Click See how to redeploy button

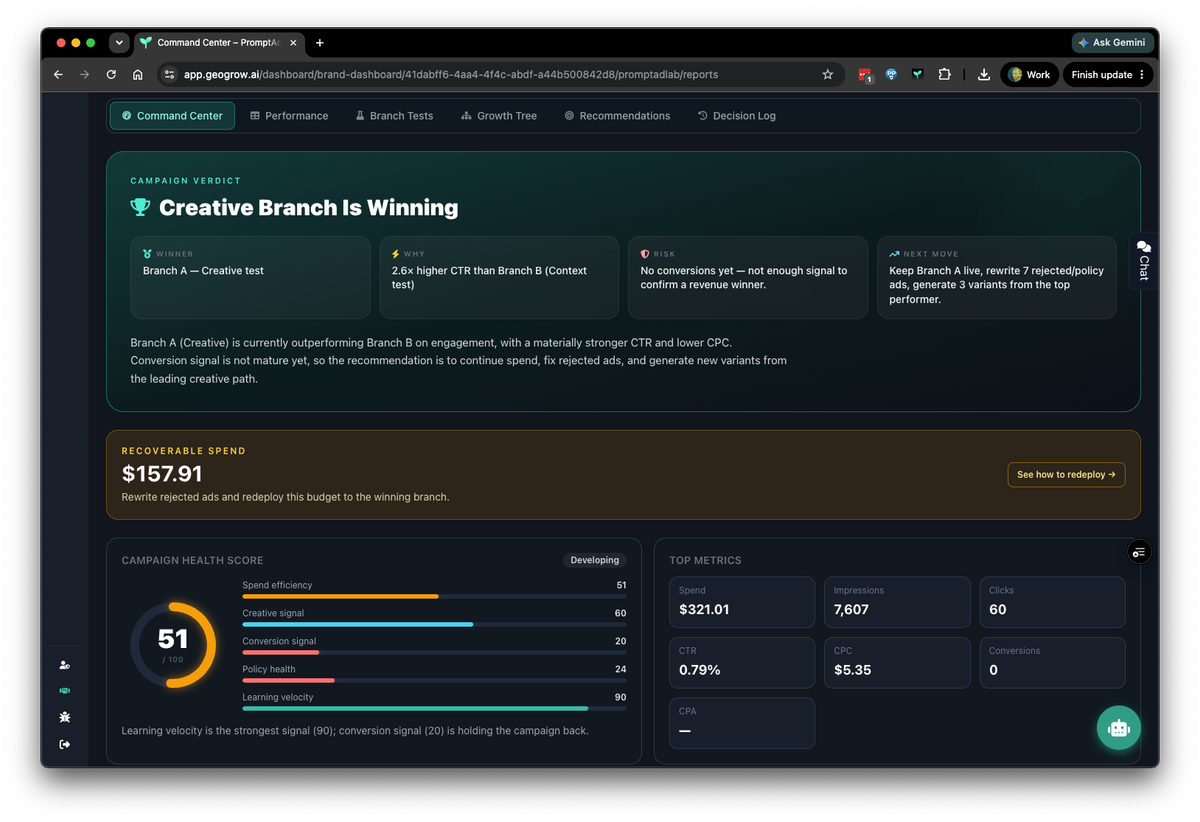(1066, 475)
